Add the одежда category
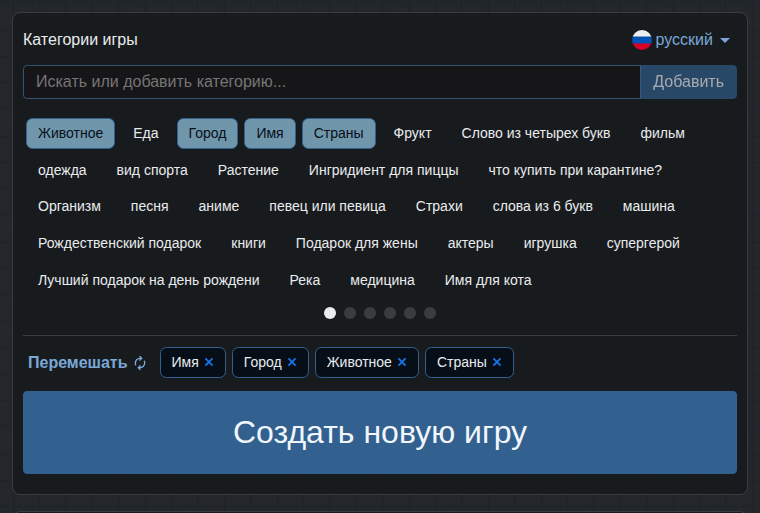 point(62,170)
